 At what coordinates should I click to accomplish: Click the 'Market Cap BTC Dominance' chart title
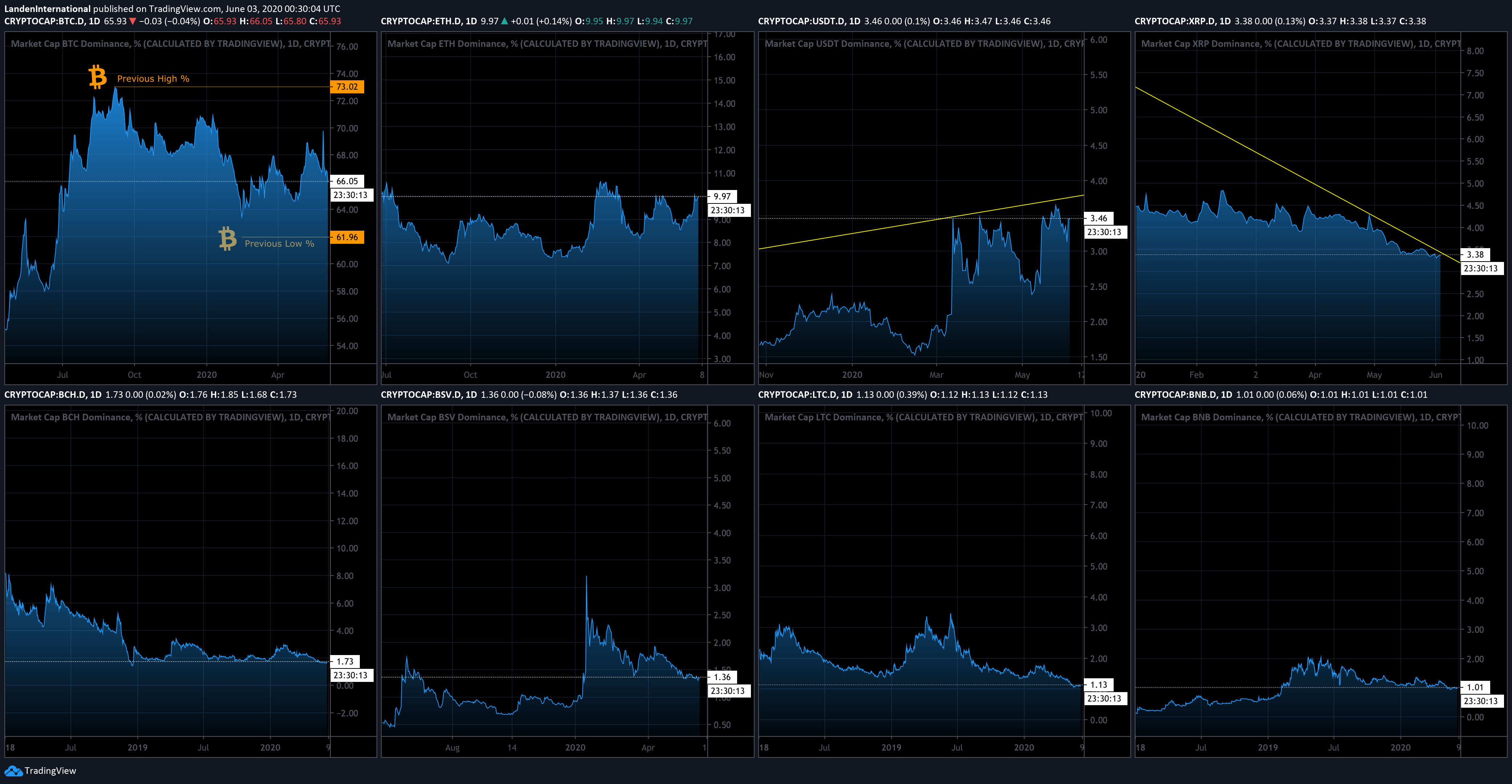pos(171,44)
